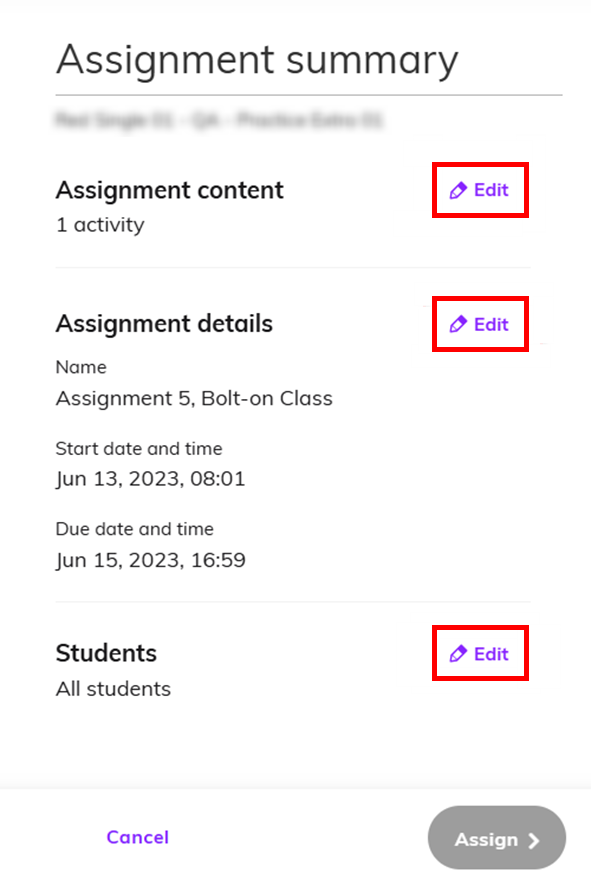Select the assignment name Assignment 5, Bolt-on Class
The height and width of the screenshot is (886, 591).
click(194, 398)
